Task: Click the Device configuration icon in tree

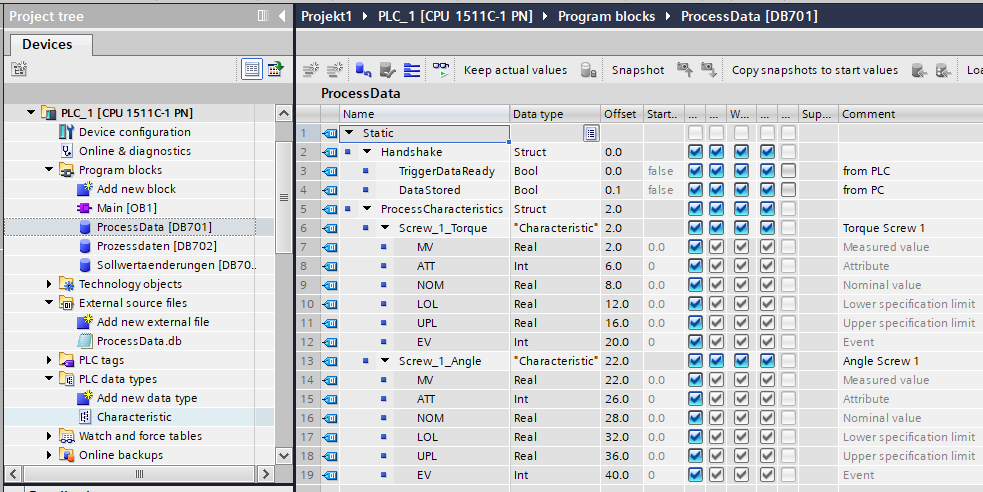Action: click(x=67, y=132)
